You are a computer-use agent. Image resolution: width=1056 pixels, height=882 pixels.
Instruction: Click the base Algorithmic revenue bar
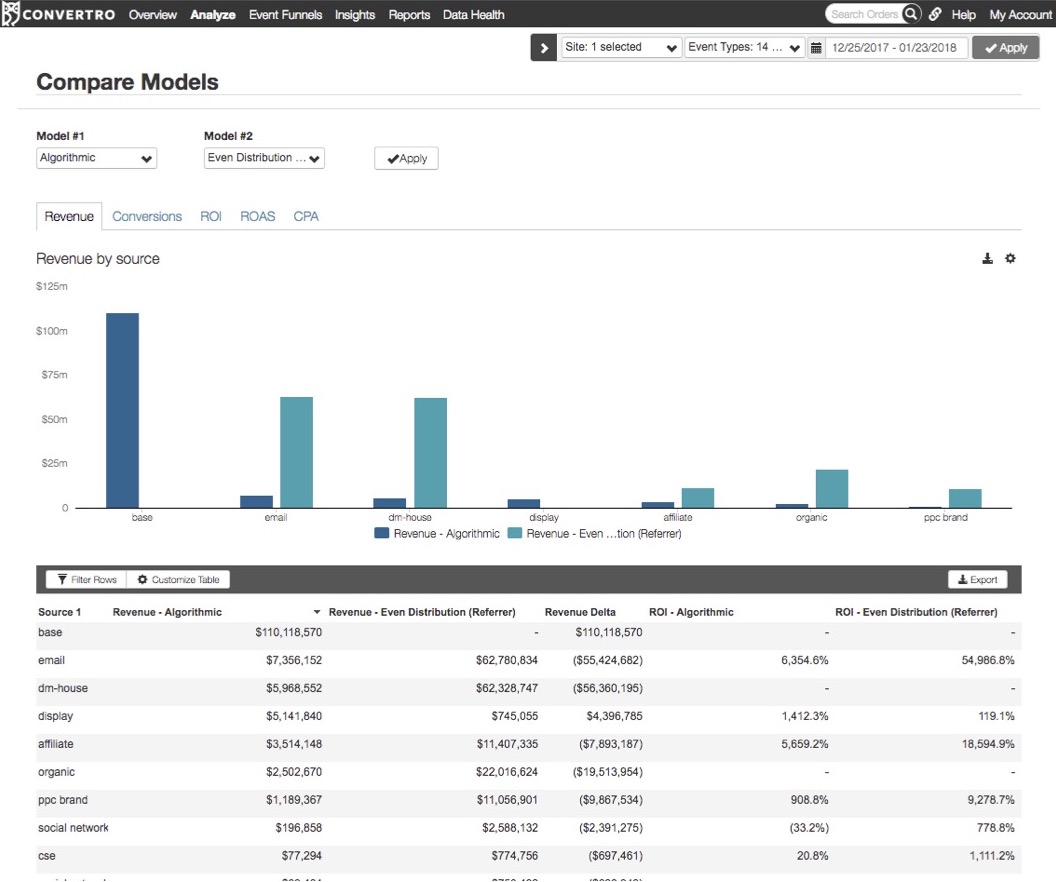coord(123,410)
